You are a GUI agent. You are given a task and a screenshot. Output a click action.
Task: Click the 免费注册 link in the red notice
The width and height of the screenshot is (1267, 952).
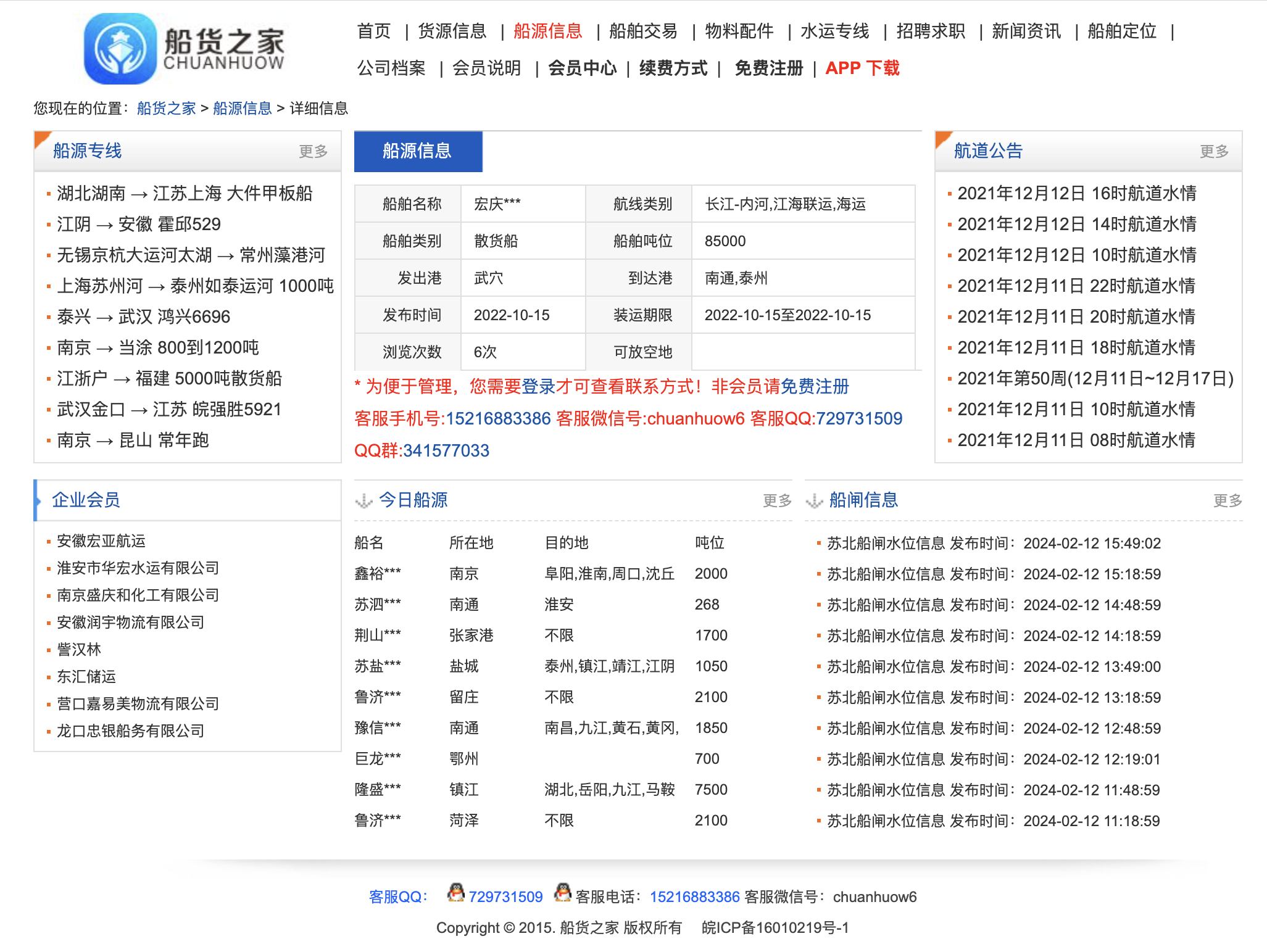(x=815, y=387)
